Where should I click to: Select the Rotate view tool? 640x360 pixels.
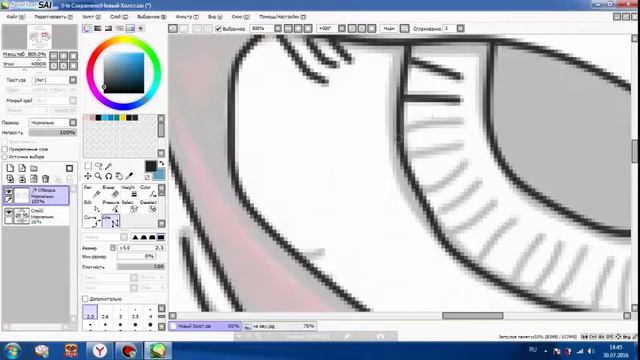coord(108,176)
